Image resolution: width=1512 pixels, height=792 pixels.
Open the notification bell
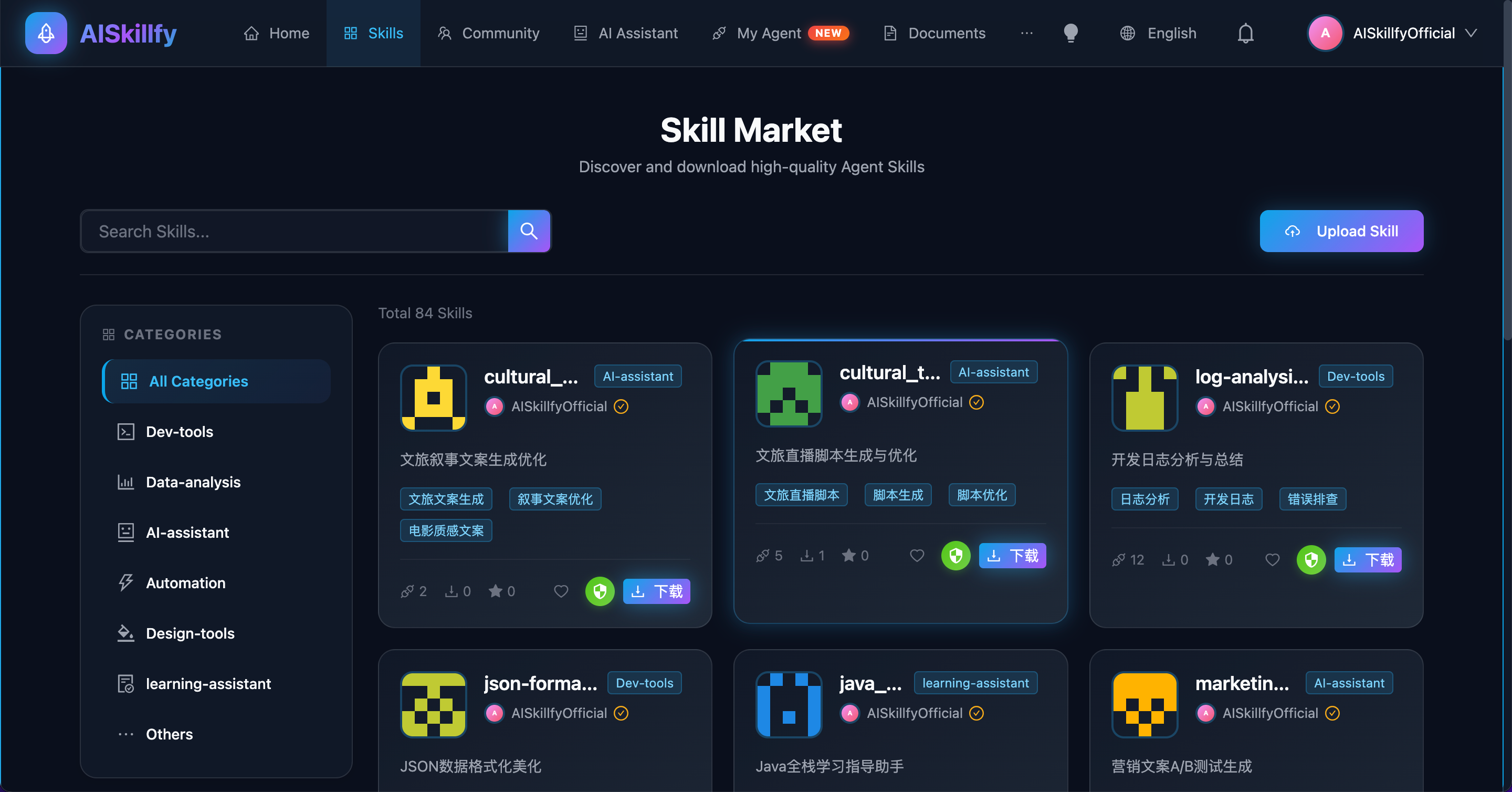point(1245,33)
